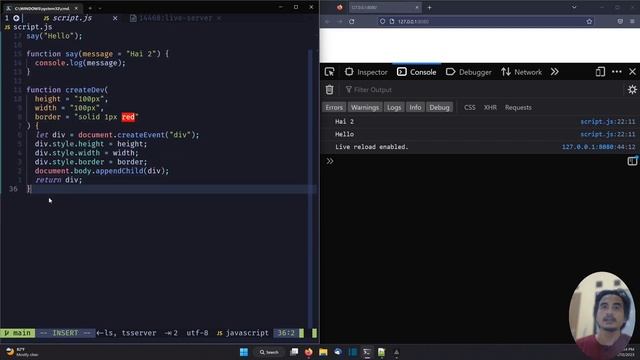Reload the browser page
The height and width of the screenshot is (360, 640).
352,21
